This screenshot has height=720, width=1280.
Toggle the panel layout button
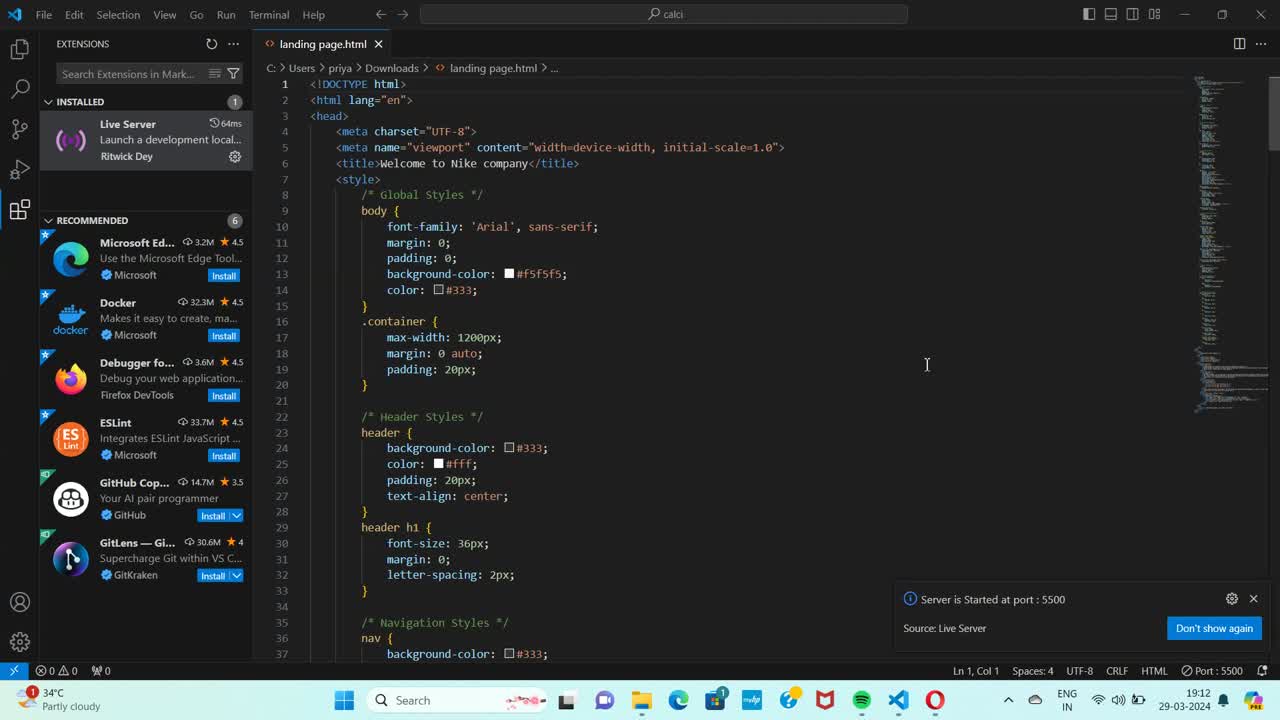1111,15
